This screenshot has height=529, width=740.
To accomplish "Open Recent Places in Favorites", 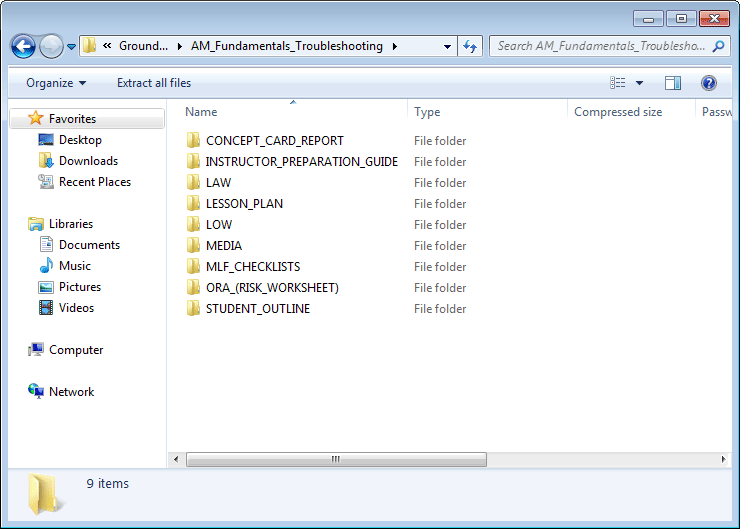I will pyautogui.click(x=95, y=182).
